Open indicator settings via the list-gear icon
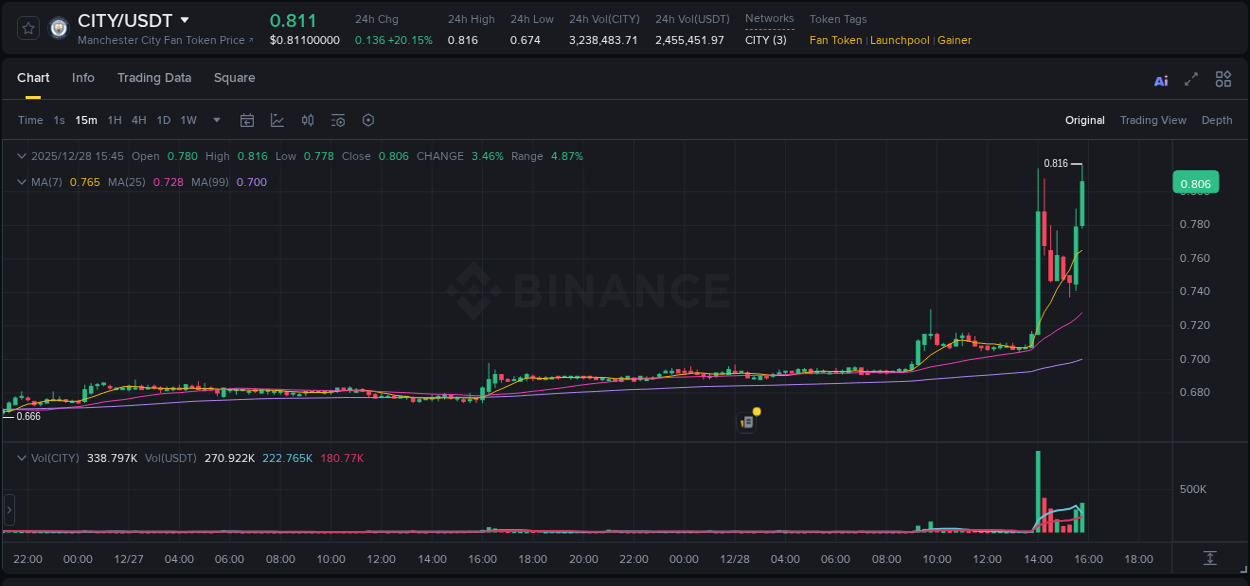Viewport: 1250px width, 586px height. click(337, 120)
